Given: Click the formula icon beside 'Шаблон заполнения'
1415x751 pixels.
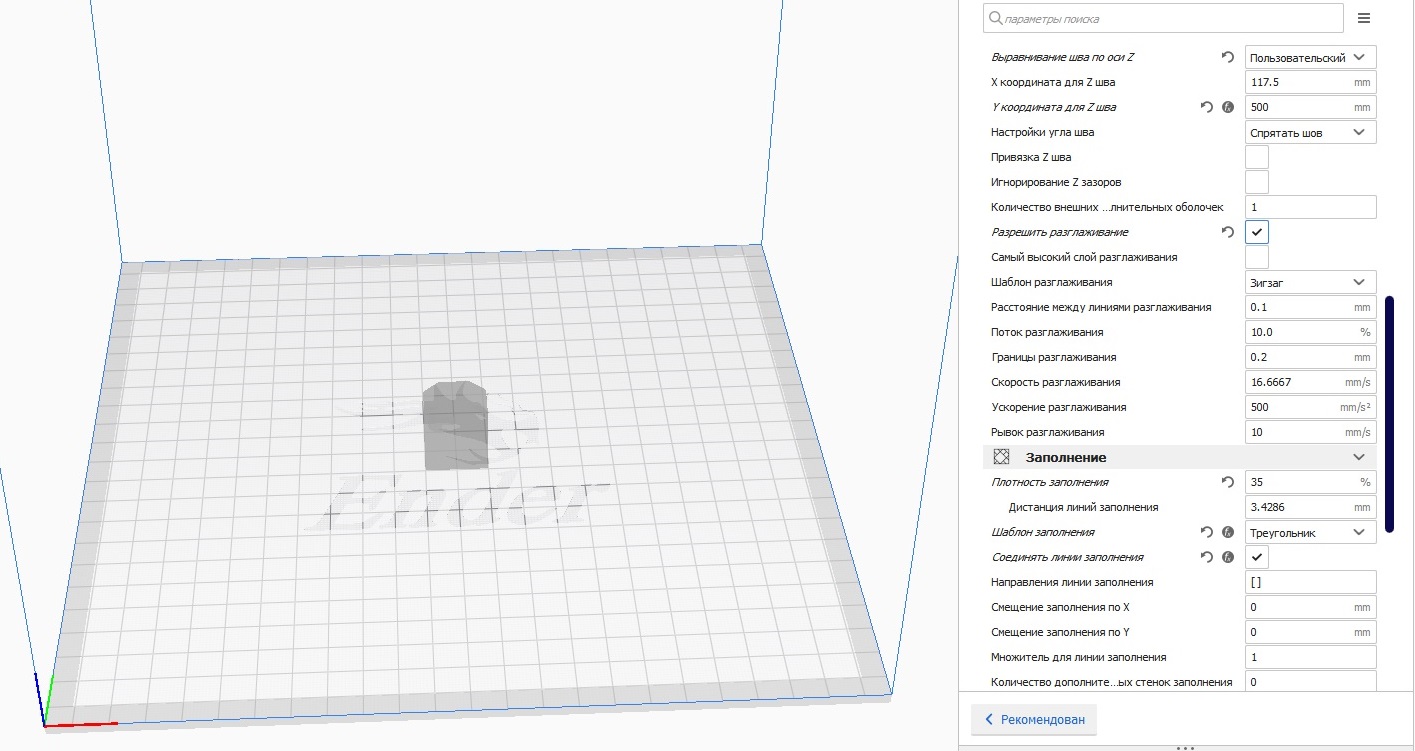Looking at the screenshot, I should click(x=1228, y=532).
